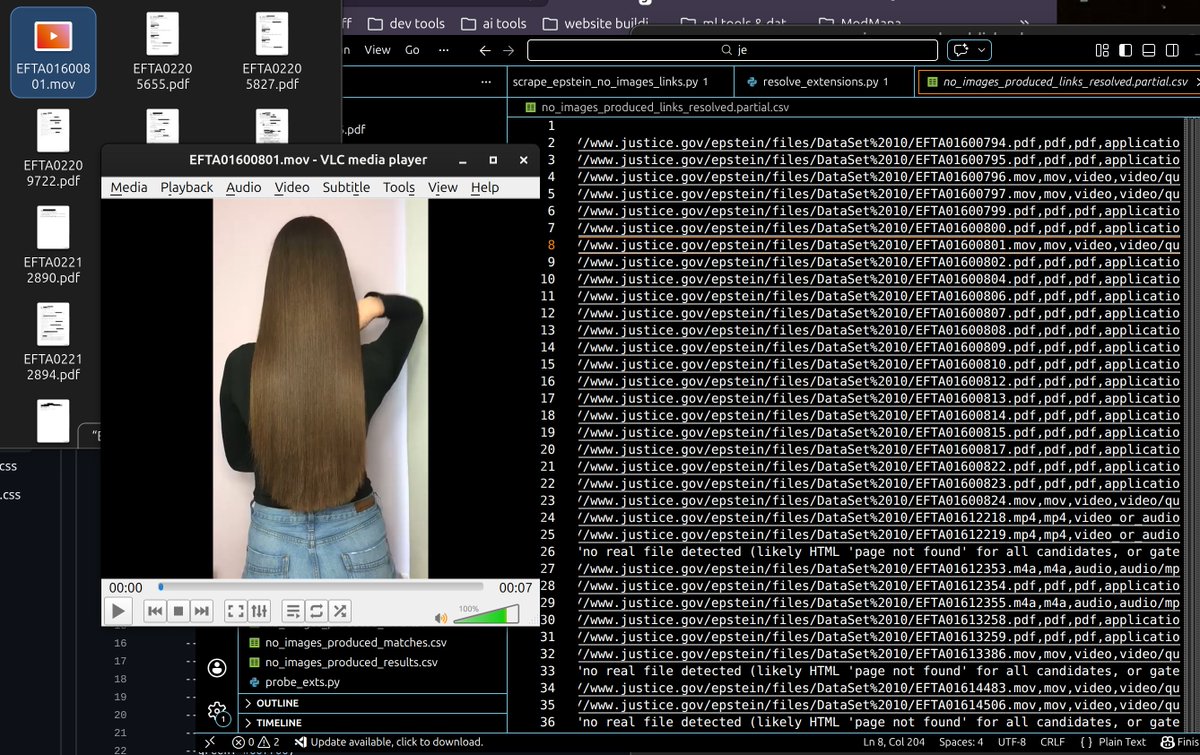1200x755 pixels.
Task: Toggle fullscreen video in VLC
Action: (x=235, y=610)
